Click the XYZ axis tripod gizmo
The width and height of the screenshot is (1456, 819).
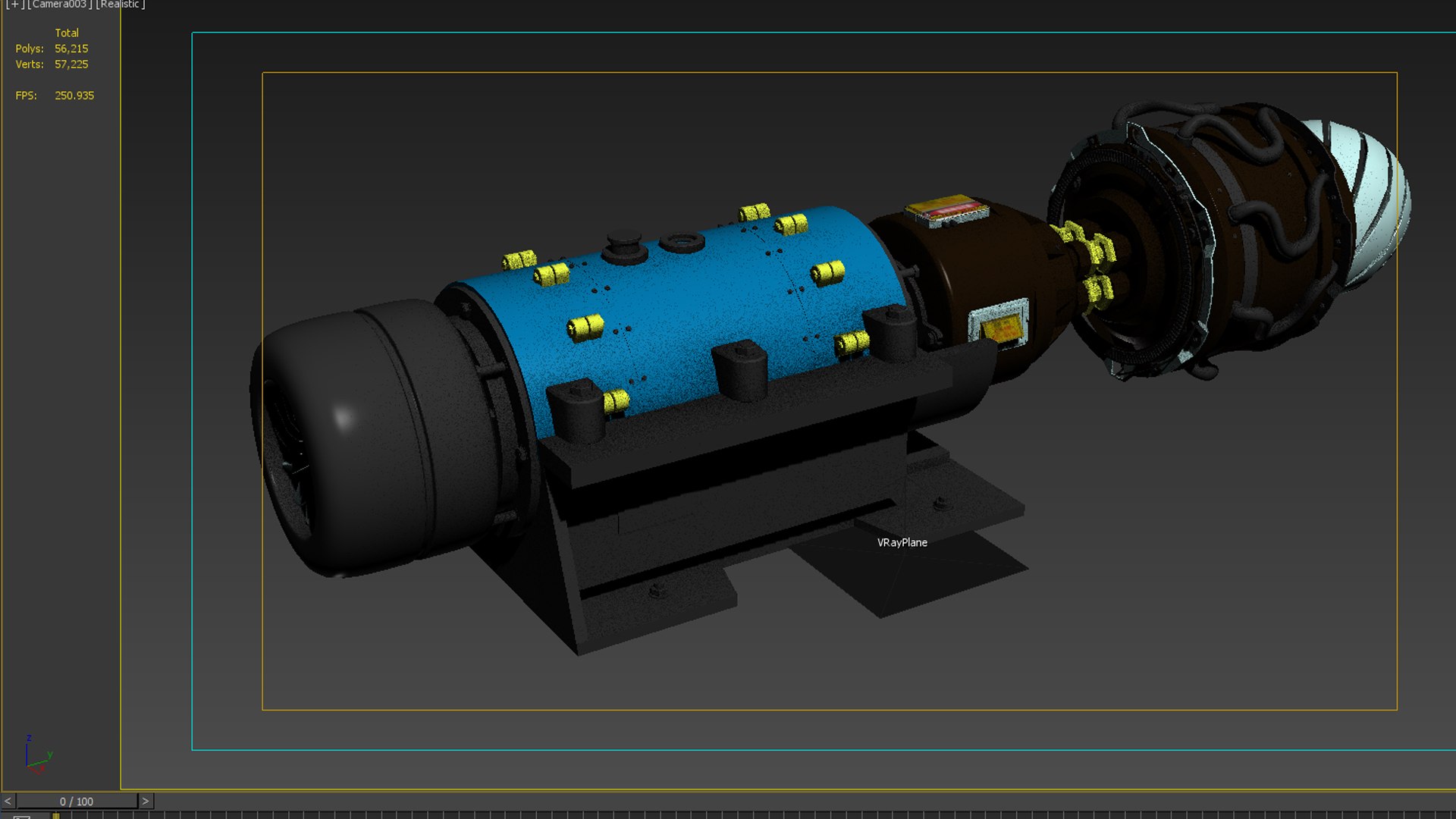(38, 754)
